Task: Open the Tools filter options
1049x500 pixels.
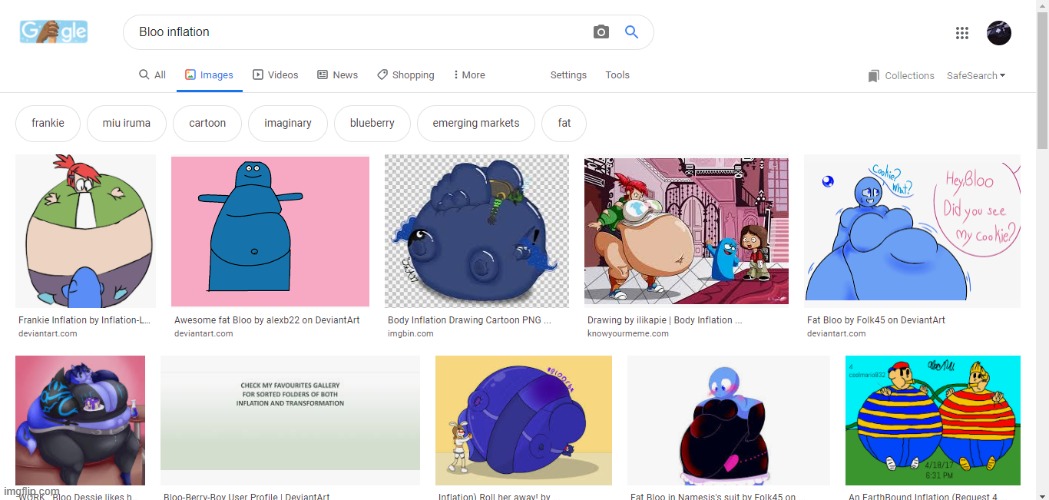Action: tap(617, 75)
